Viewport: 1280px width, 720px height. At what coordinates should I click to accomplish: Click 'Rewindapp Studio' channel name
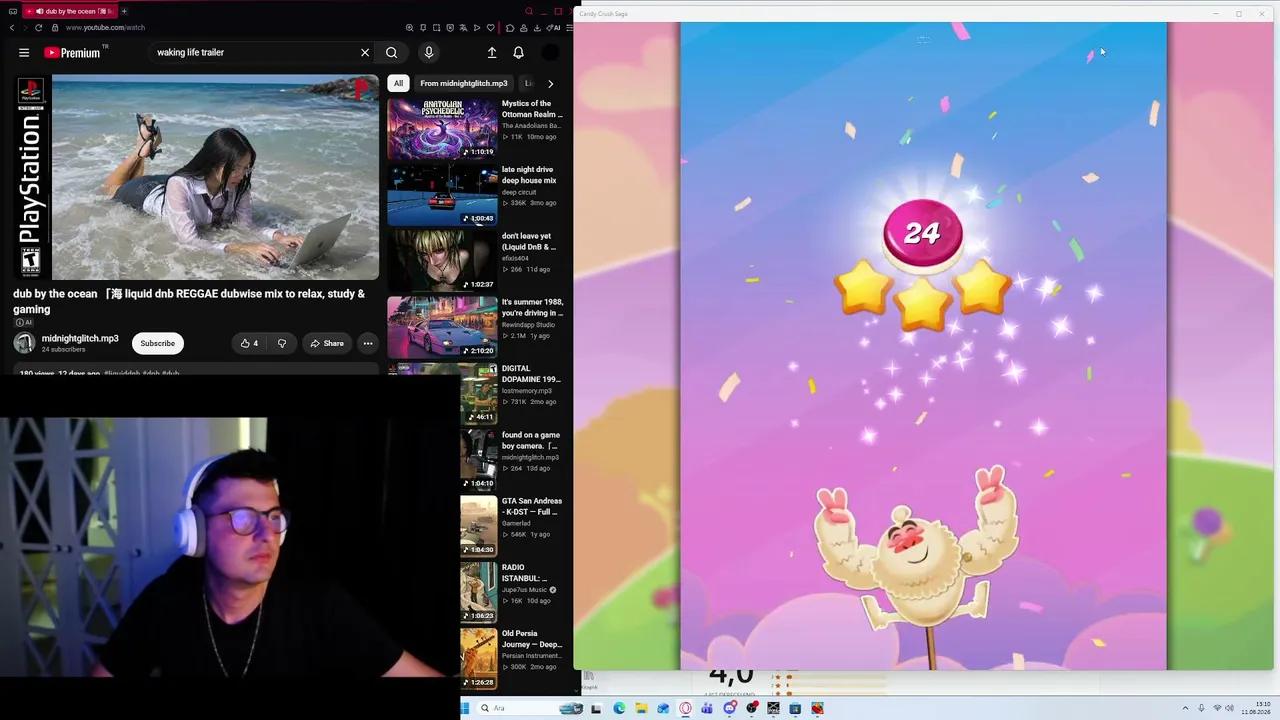[528, 325]
